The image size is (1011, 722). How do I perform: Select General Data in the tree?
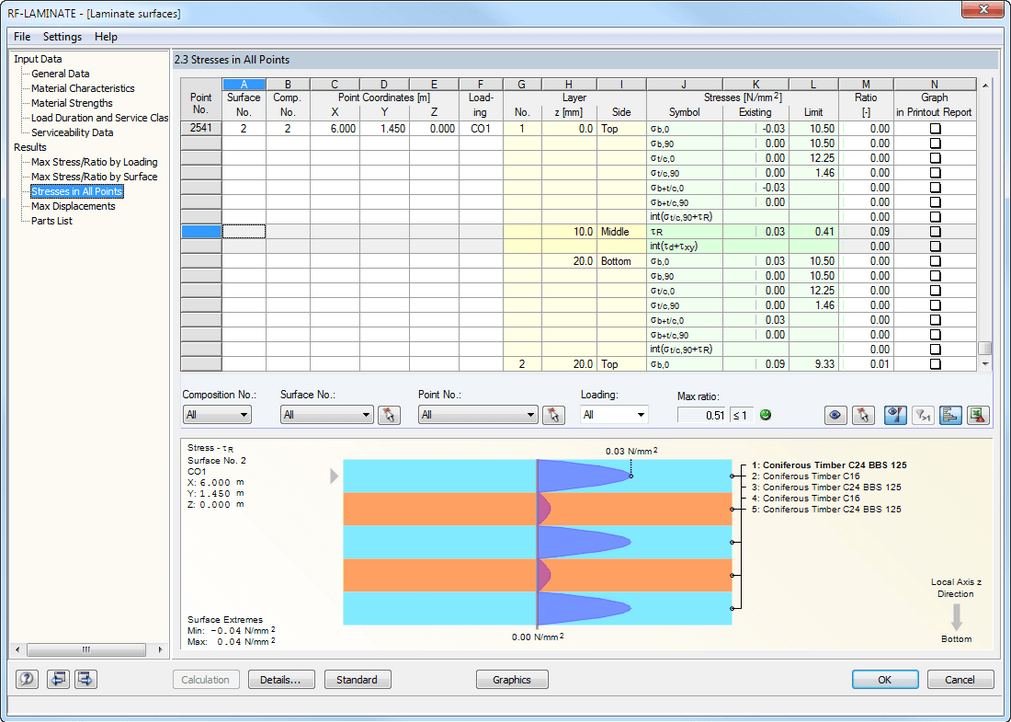61,73
